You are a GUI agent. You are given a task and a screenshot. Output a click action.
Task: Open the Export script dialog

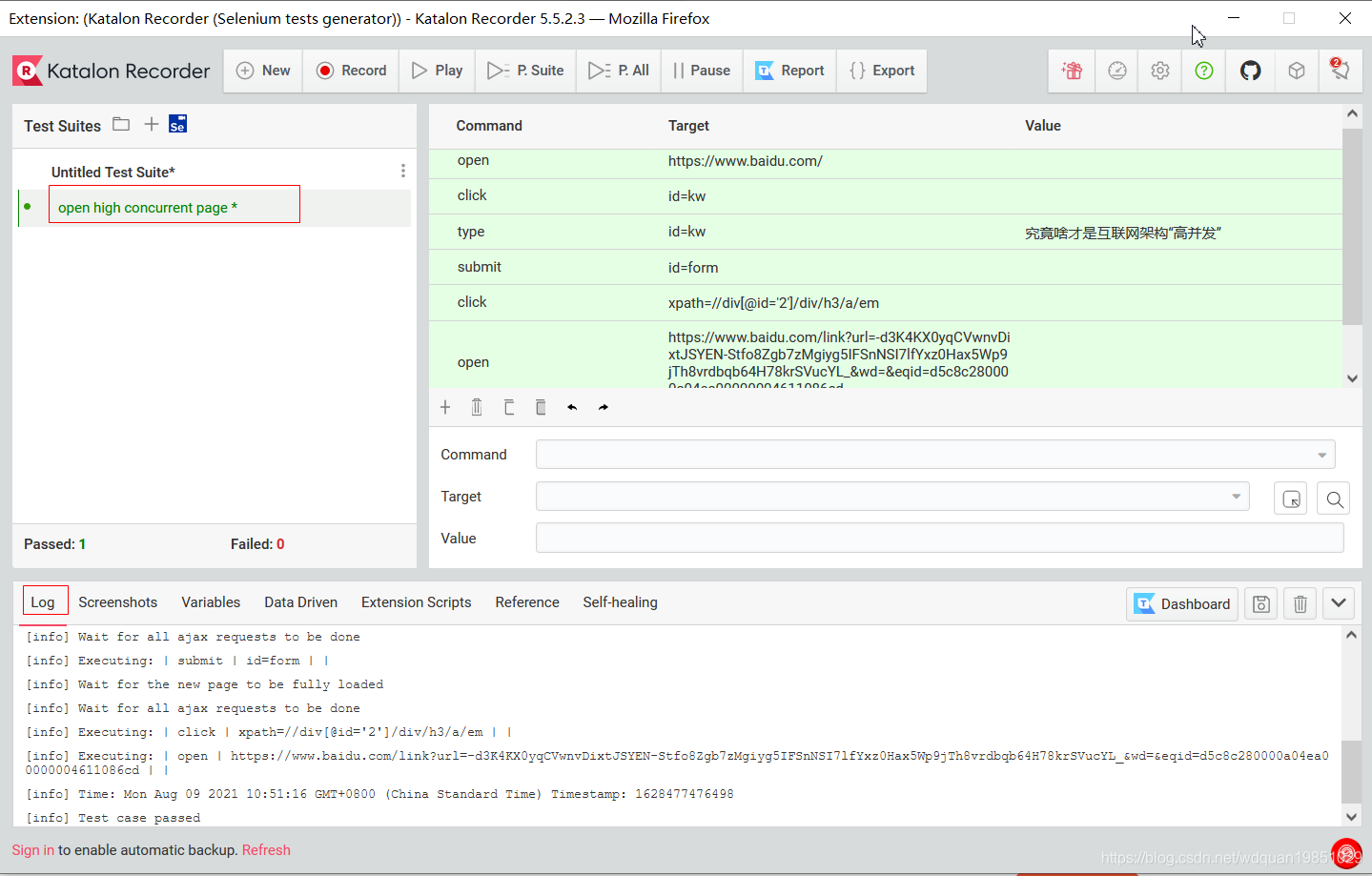882,71
